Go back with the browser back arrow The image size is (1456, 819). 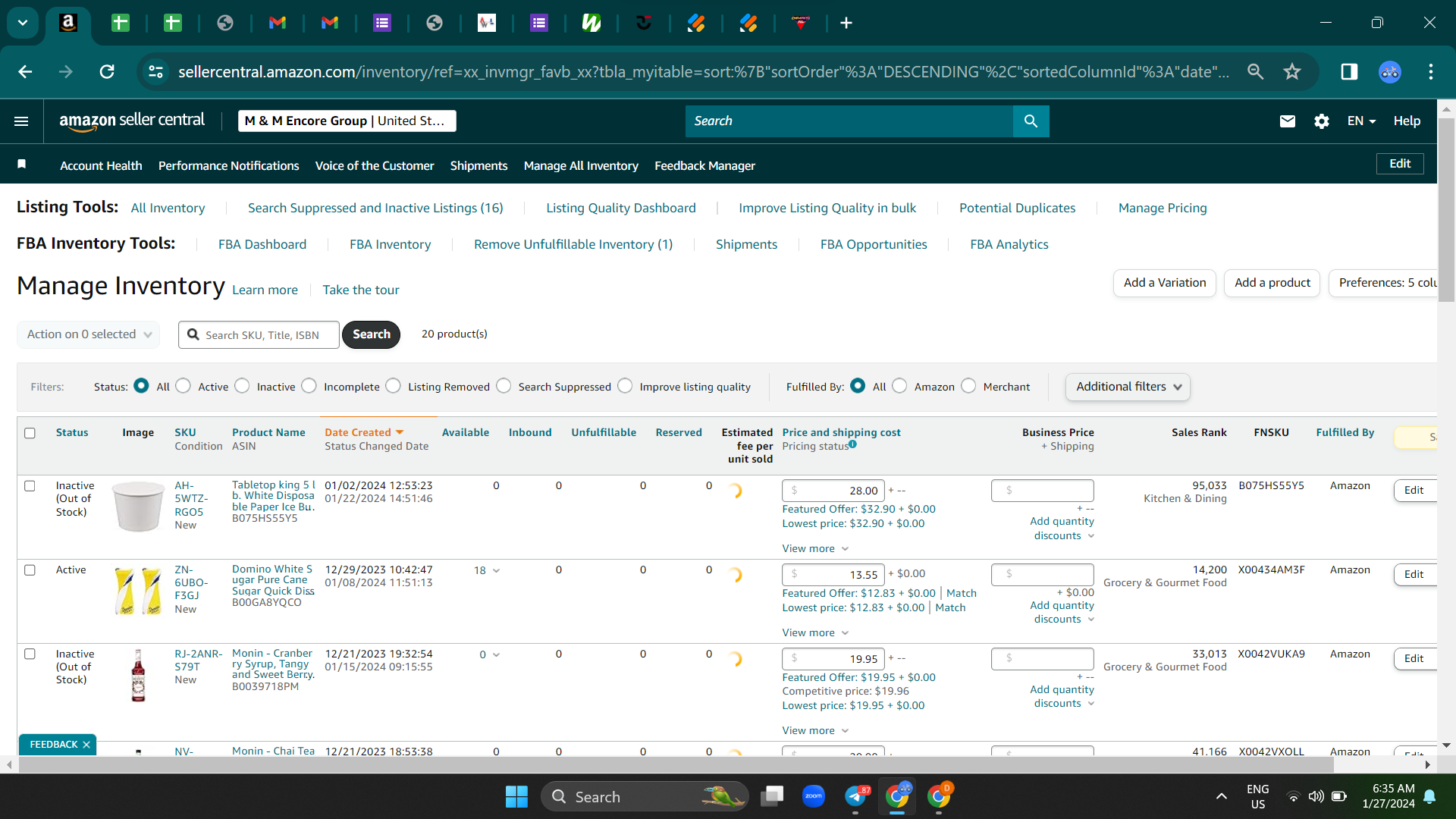pyautogui.click(x=25, y=71)
